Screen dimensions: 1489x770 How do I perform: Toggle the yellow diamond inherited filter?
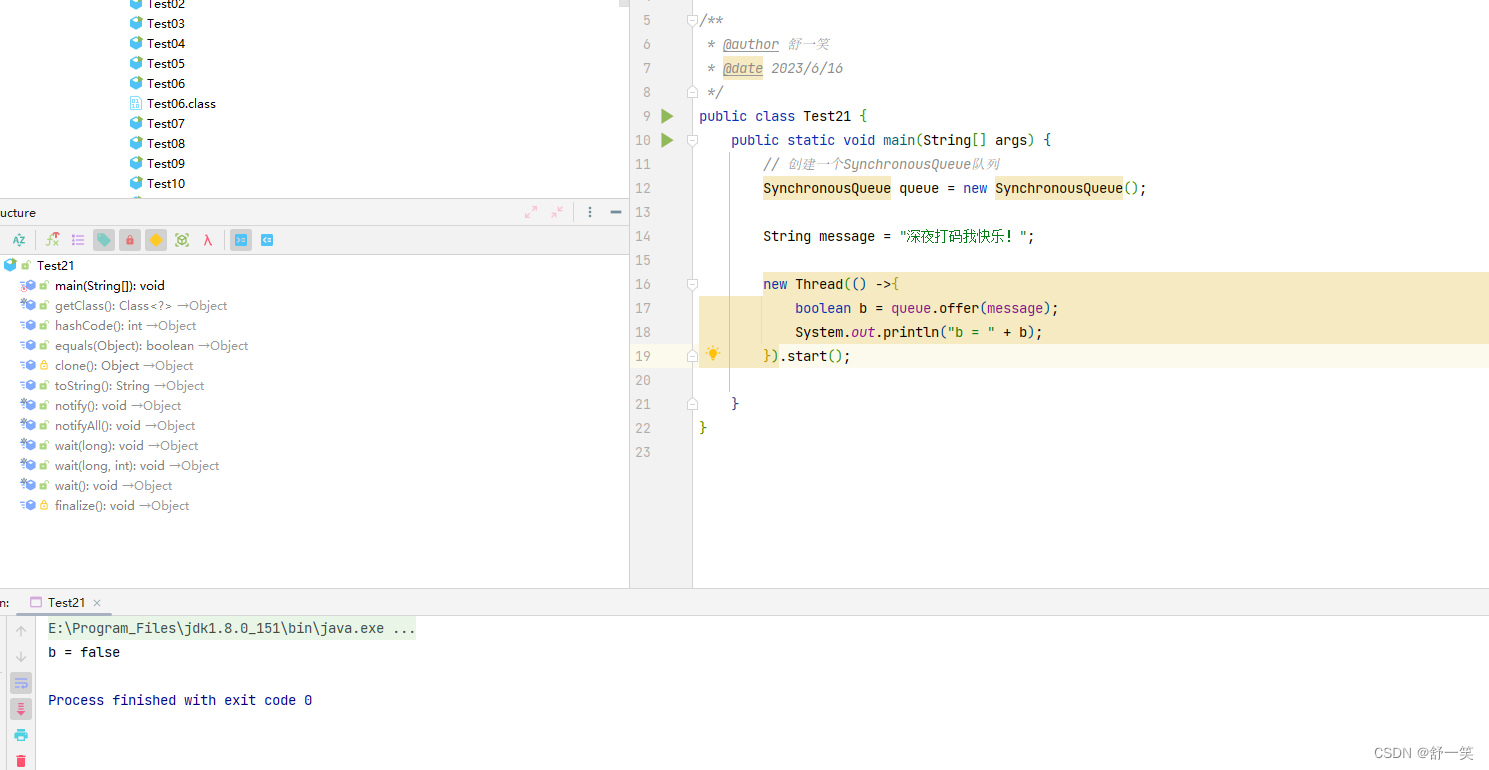(x=156, y=240)
